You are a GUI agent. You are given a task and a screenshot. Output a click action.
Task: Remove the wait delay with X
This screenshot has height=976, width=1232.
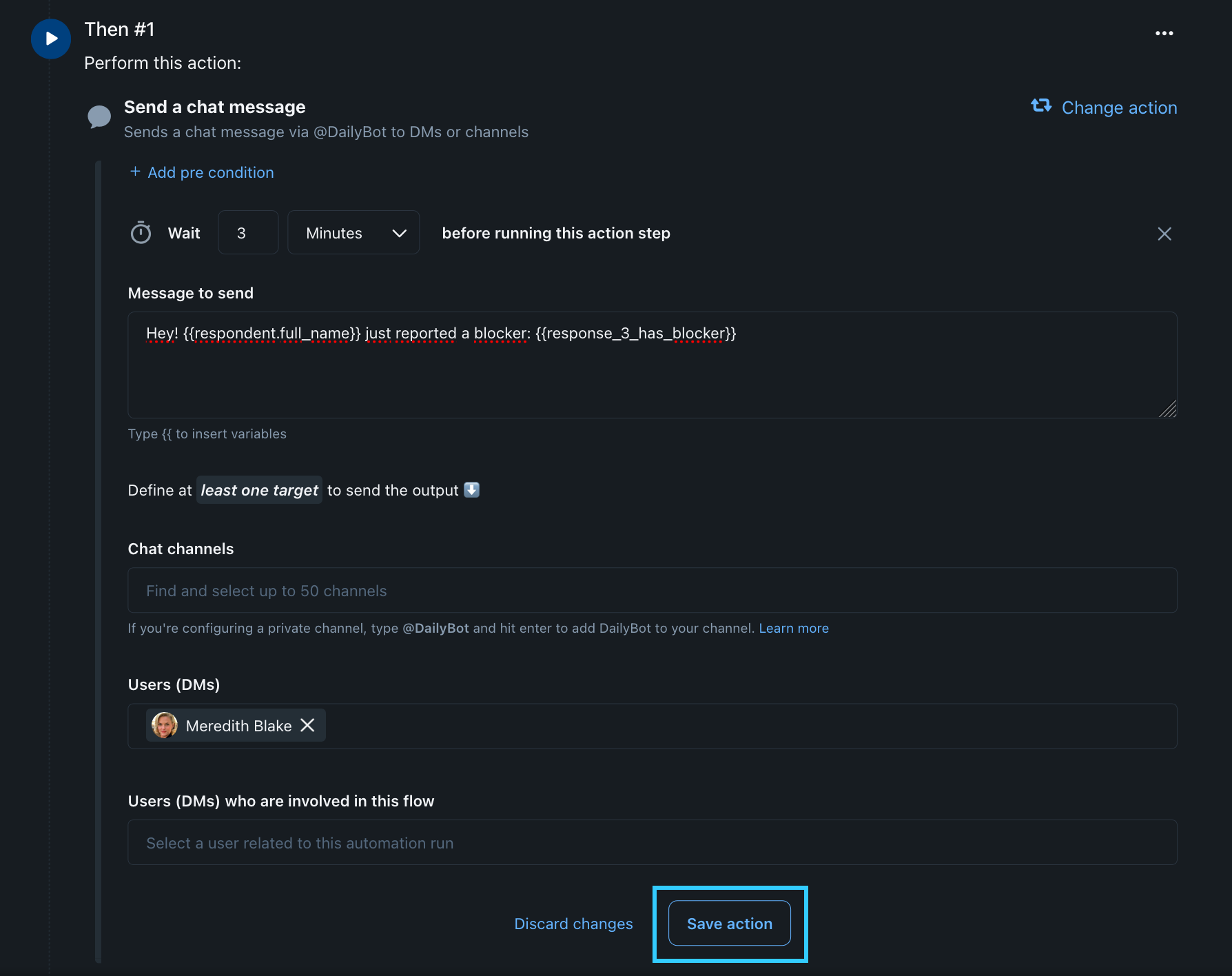1164,234
